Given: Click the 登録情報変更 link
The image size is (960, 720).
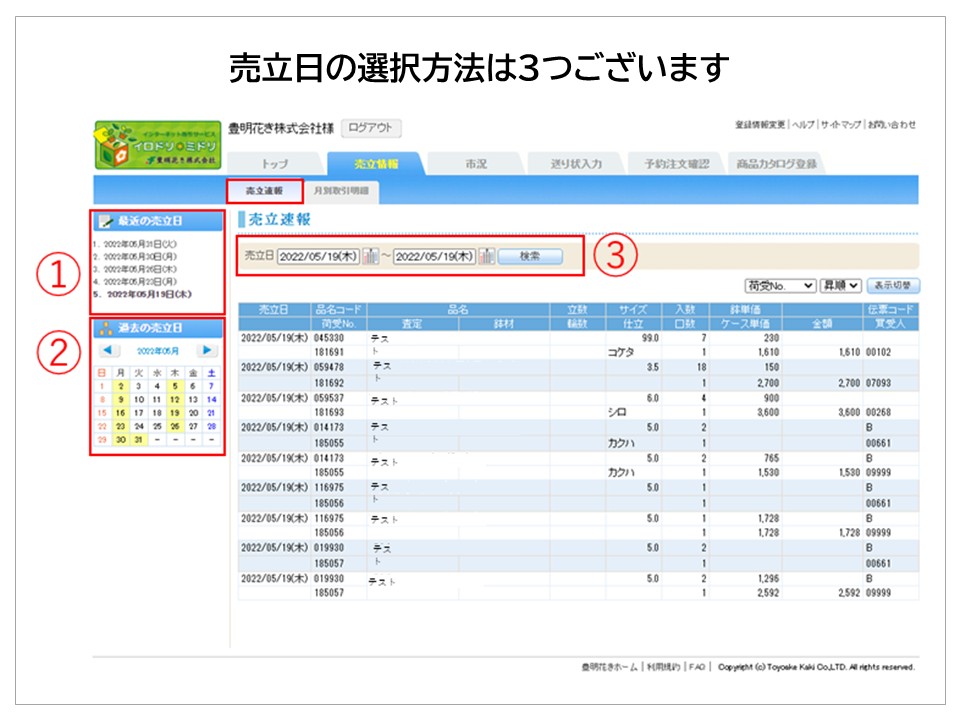Looking at the screenshot, I should 760,125.
